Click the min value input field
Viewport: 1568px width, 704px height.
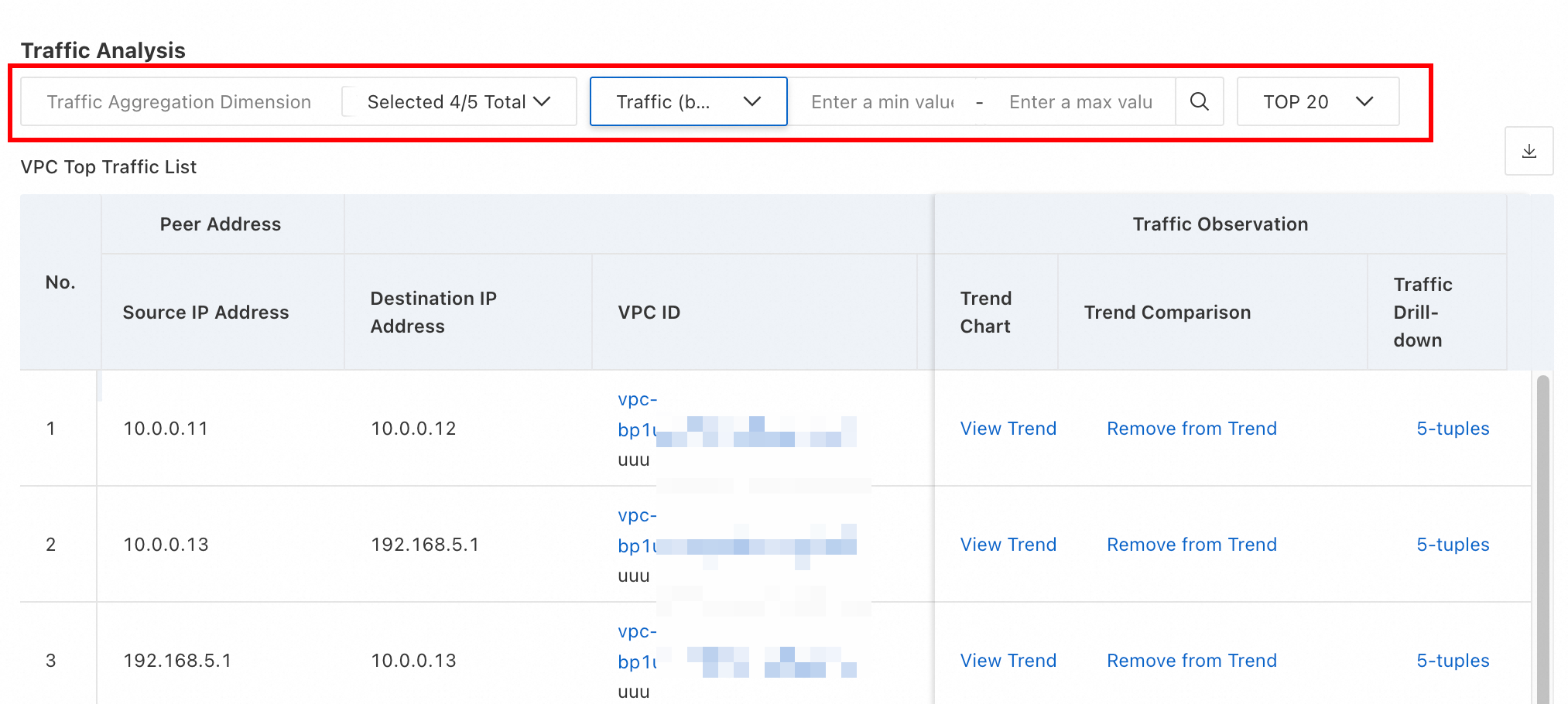882,101
